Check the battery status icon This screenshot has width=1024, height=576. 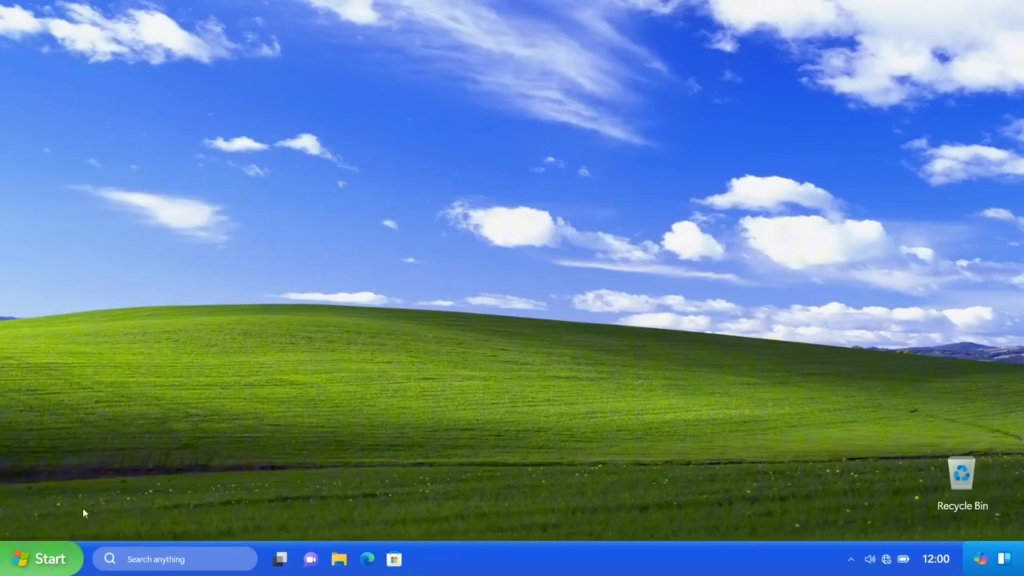tap(904, 558)
